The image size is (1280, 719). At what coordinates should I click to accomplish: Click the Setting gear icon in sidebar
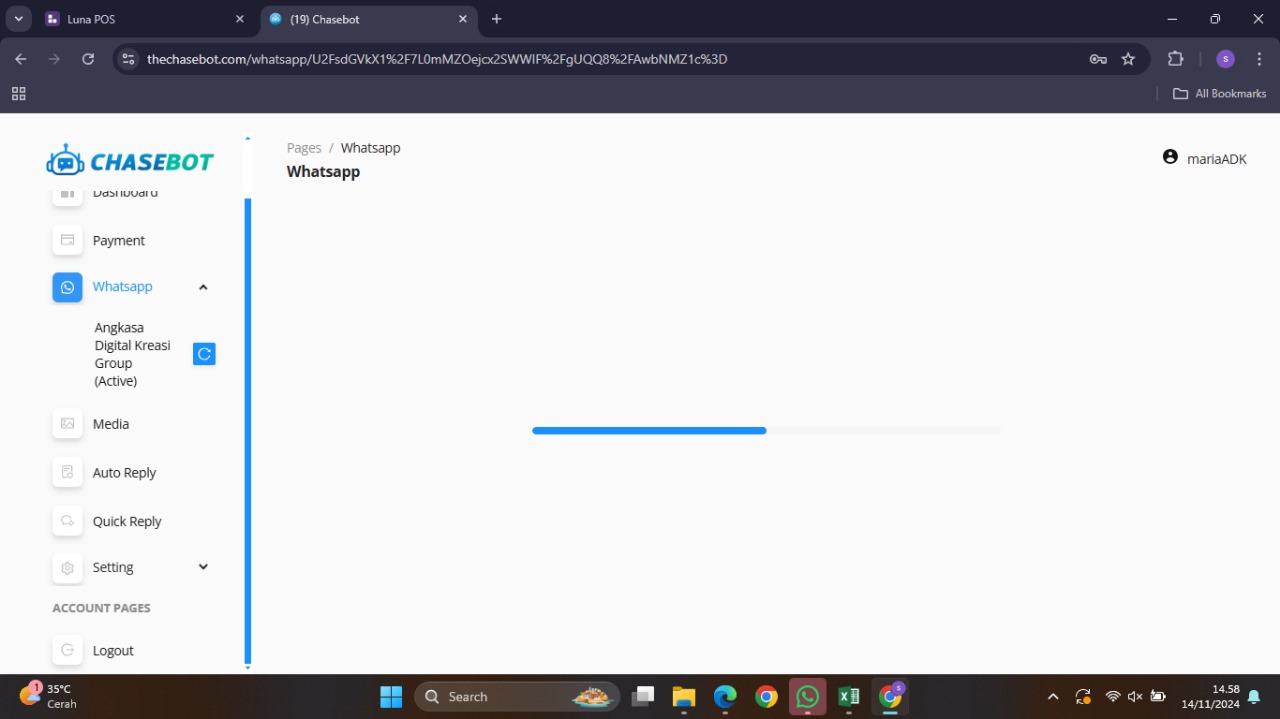pyautogui.click(x=67, y=568)
